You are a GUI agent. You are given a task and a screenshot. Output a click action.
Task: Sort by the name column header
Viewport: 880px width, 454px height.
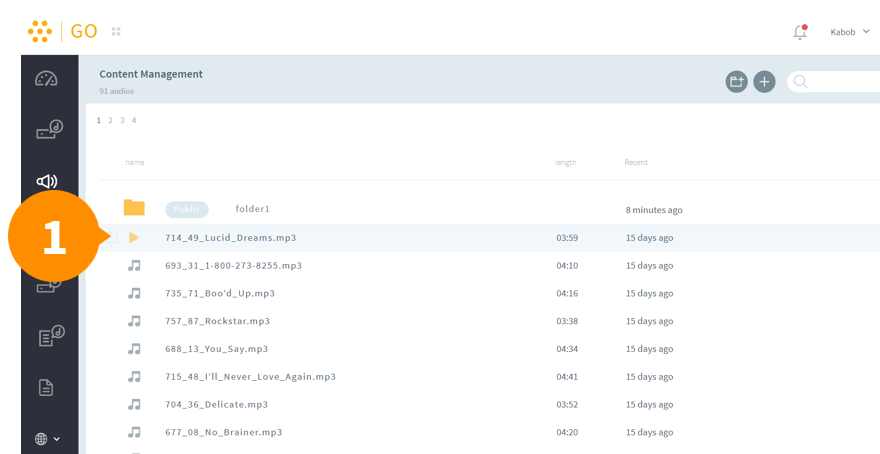(135, 162)
